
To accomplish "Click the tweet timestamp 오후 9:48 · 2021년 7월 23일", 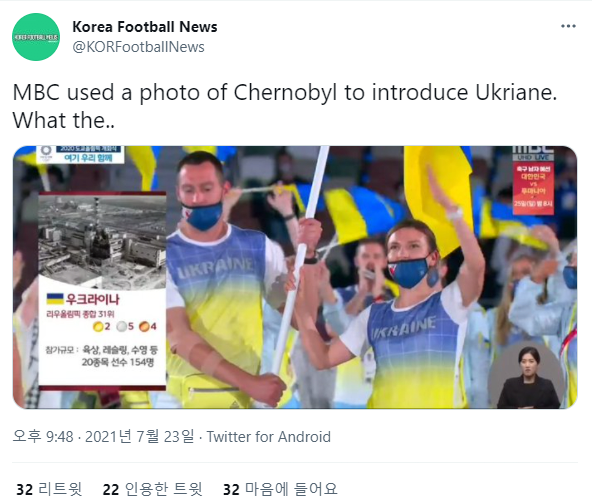I will [x=103, y=437].
